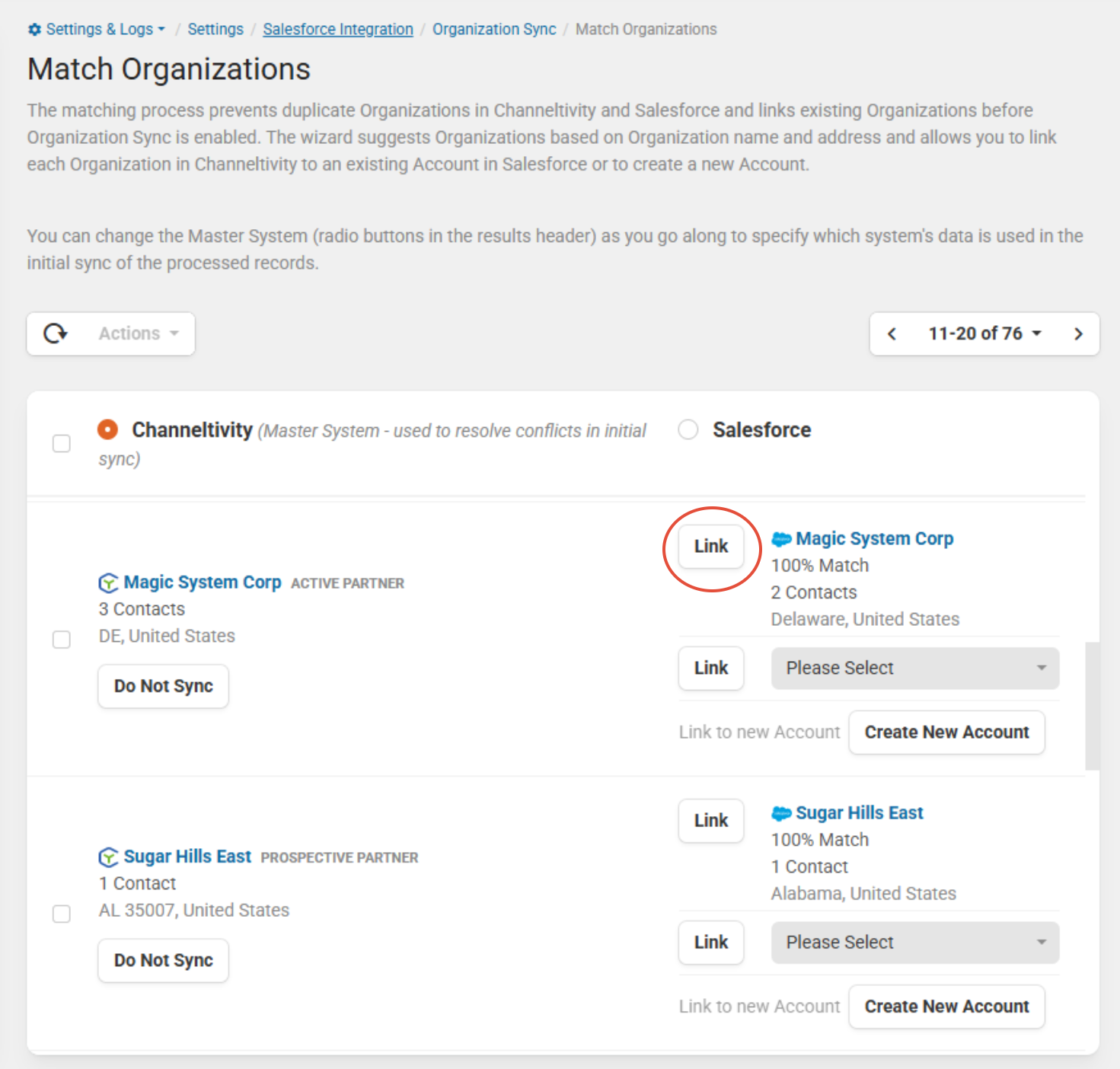
Task: Click Channeltivity icon beside Magic System Corp
Action: point(109,582)
